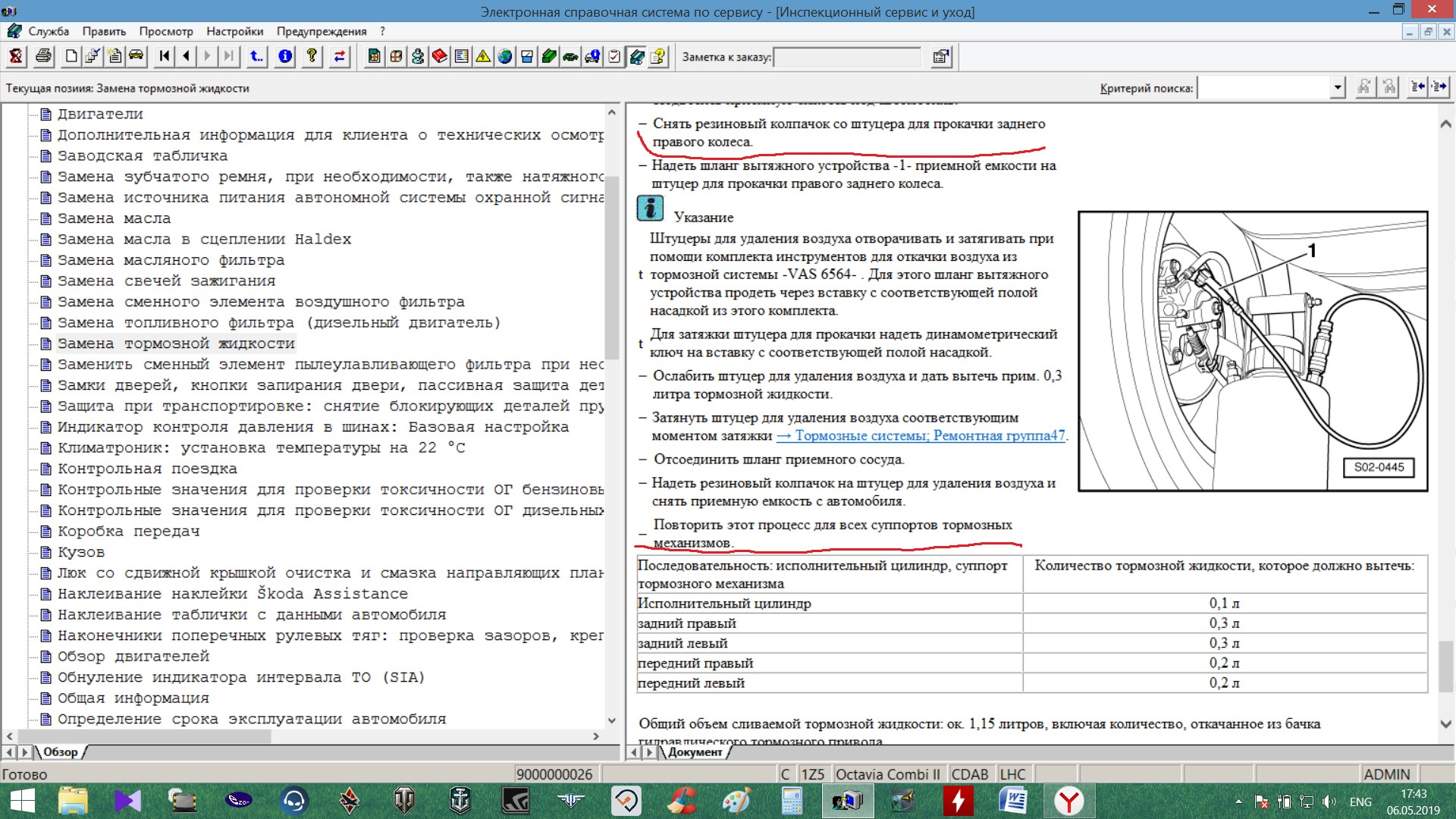Go to first page with skip-back arrow
Image resolution: width=1456 pixels, height=819 pixels.
164,56
